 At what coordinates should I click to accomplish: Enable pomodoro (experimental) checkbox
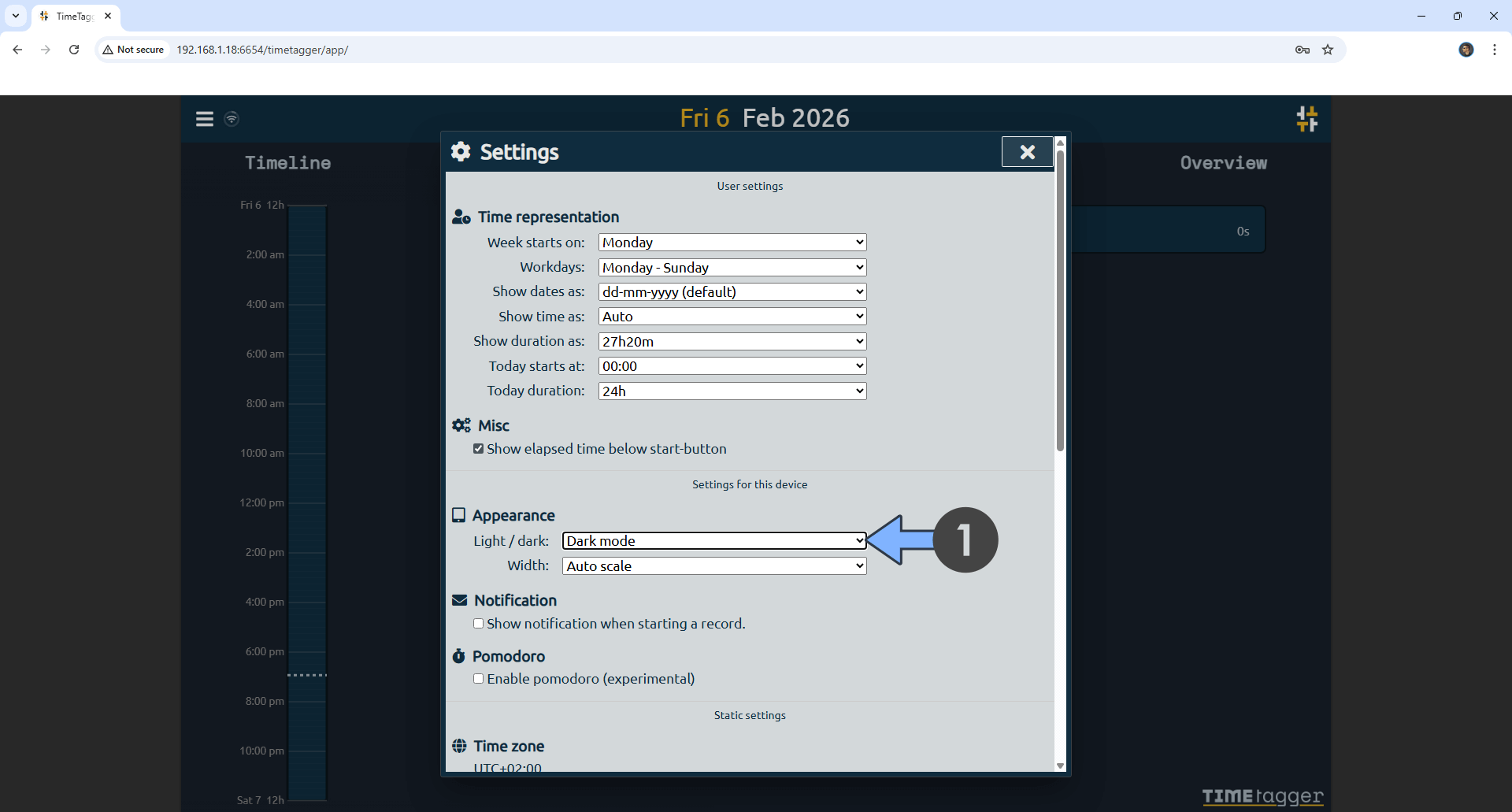coord(478,679)
